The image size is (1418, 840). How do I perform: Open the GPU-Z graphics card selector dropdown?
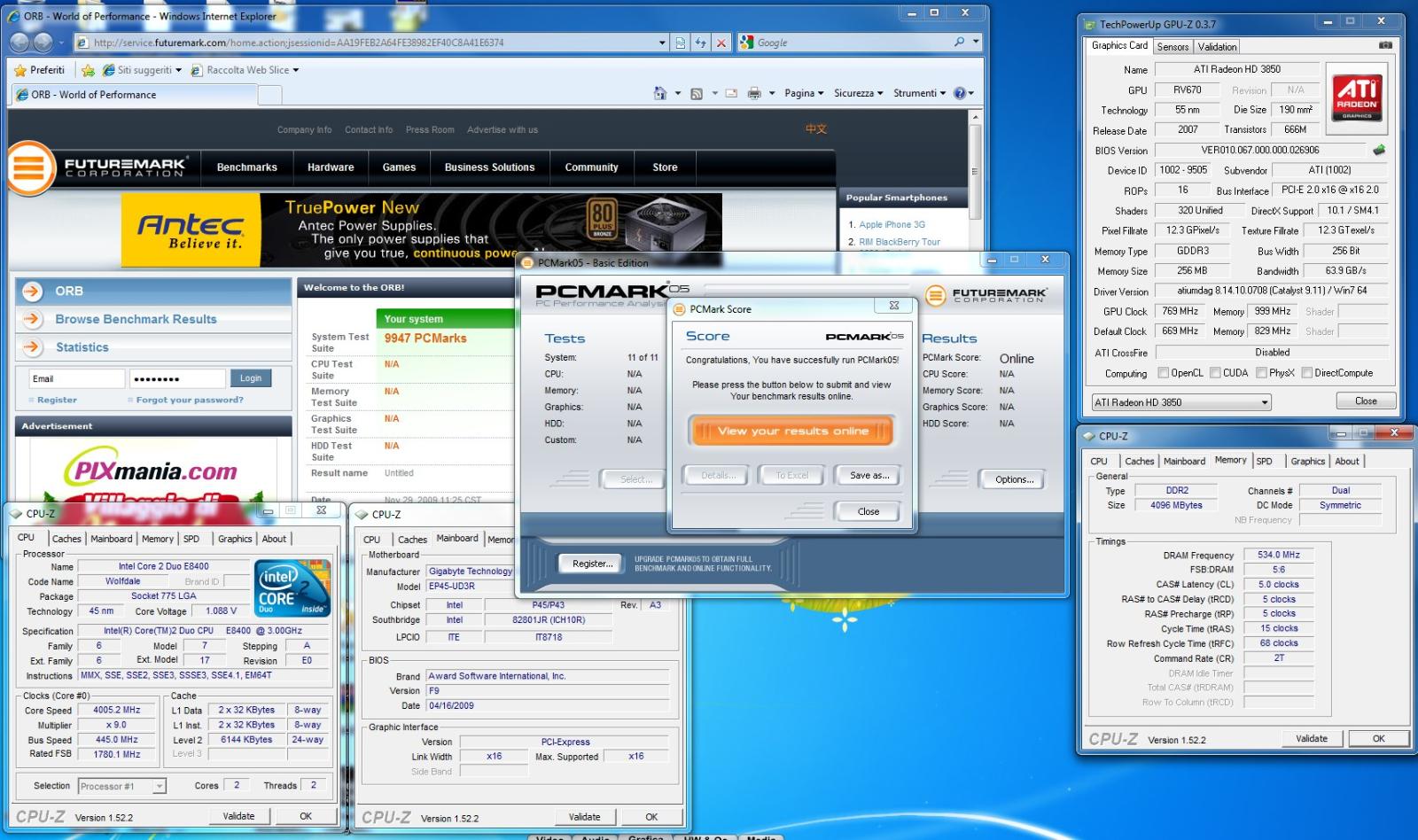click(x=1265, y=402)
